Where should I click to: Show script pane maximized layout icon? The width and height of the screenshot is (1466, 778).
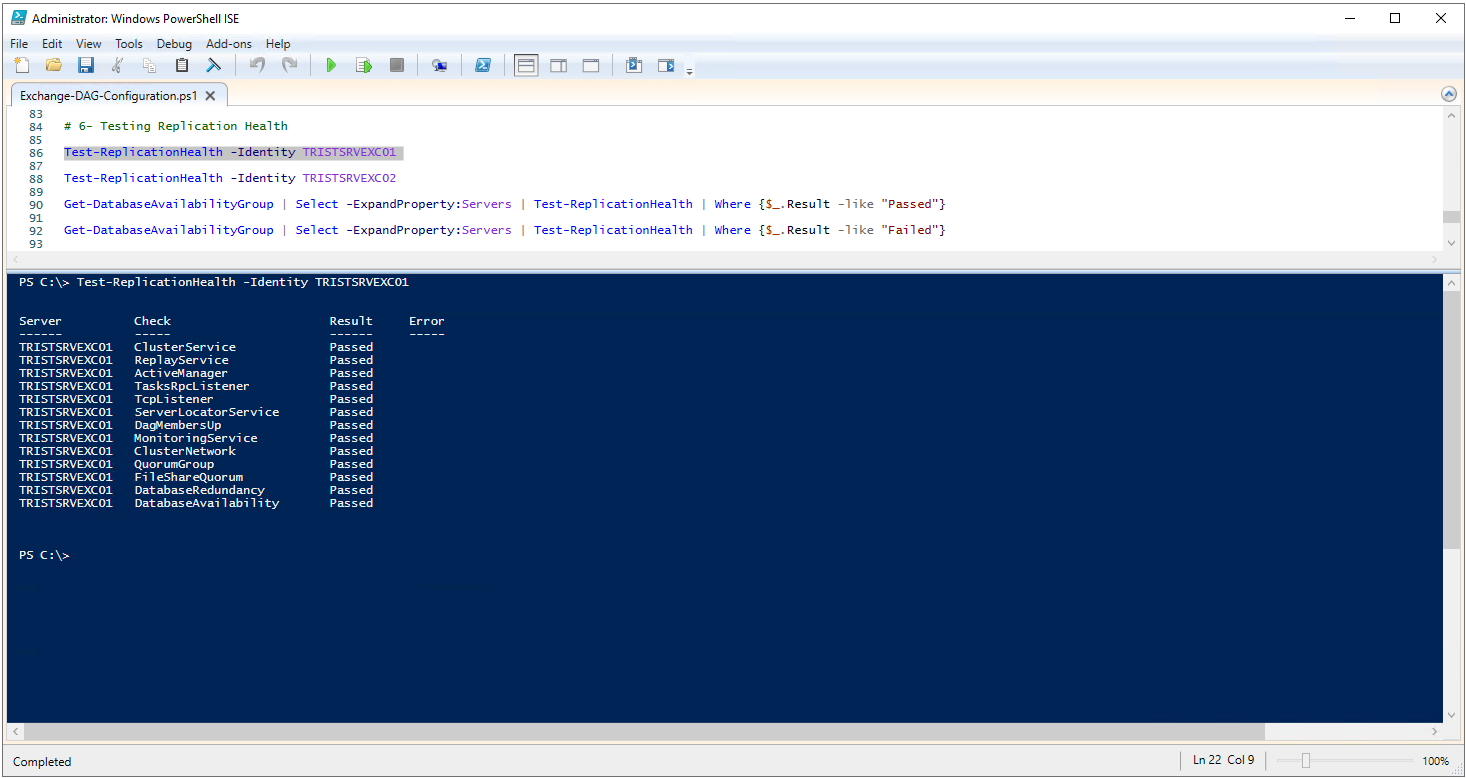(591, 65)
